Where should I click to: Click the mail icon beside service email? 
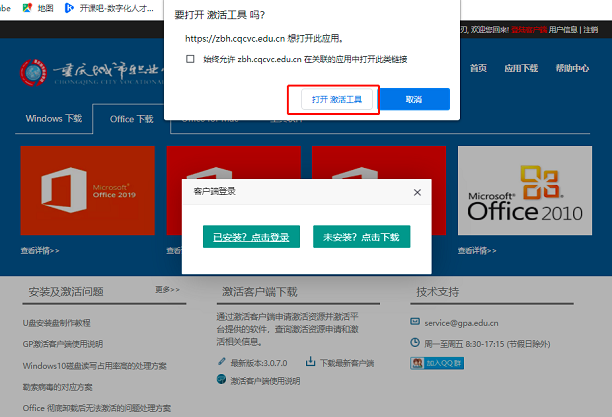pyautogui.click(x=415, y=321)
